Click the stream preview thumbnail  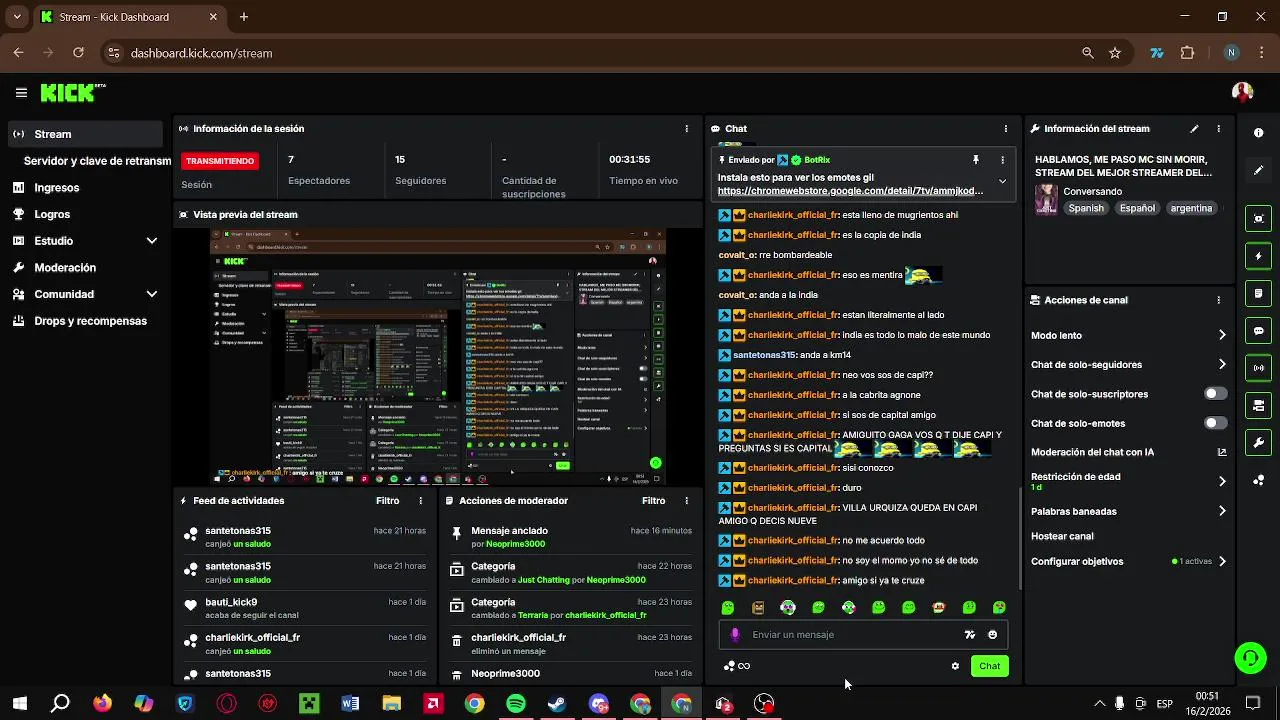point(438,356)
